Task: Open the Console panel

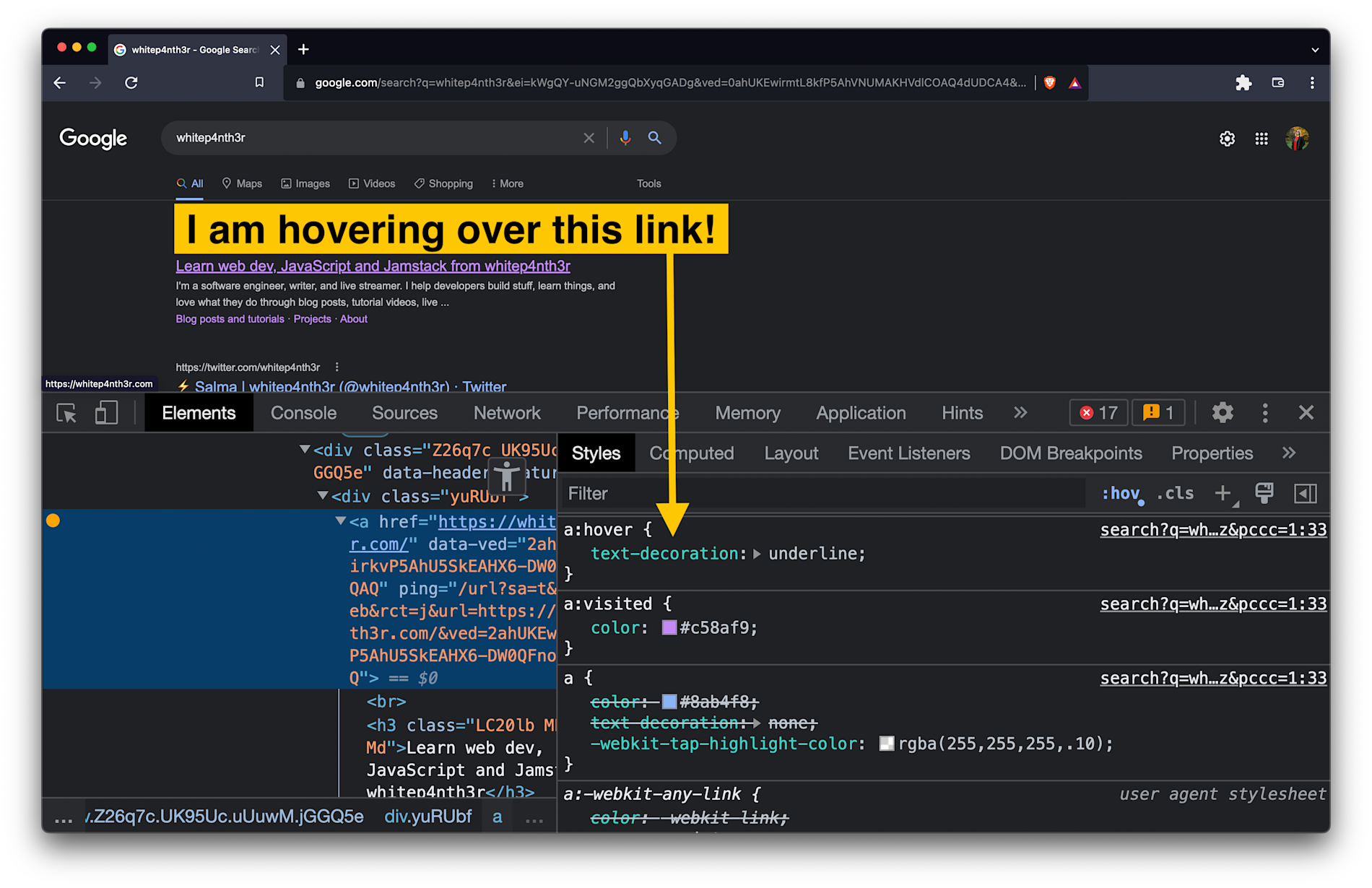Action: pyautogui.click(x=303, y=412)
